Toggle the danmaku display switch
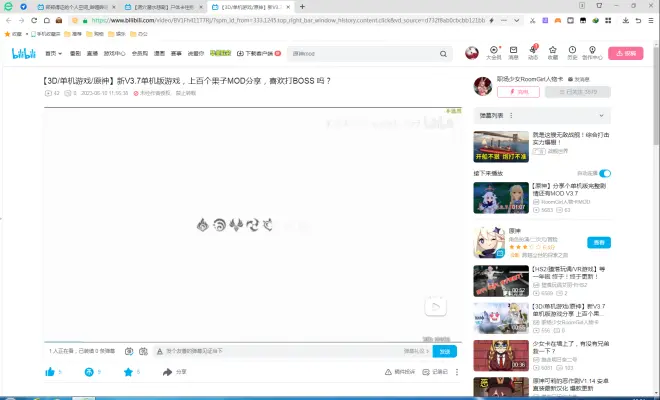This screenshot has width=660, height=400. coord(127,351)
